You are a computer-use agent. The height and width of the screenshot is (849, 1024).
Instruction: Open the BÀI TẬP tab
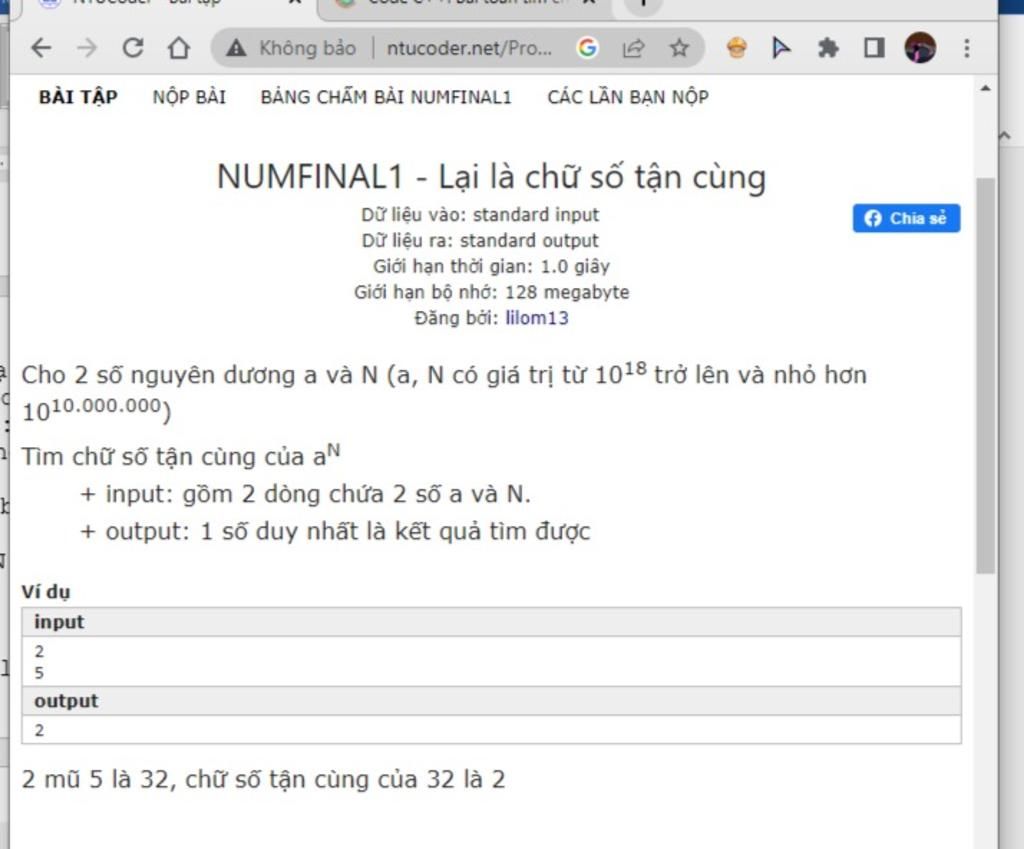[x=78, y=97]
